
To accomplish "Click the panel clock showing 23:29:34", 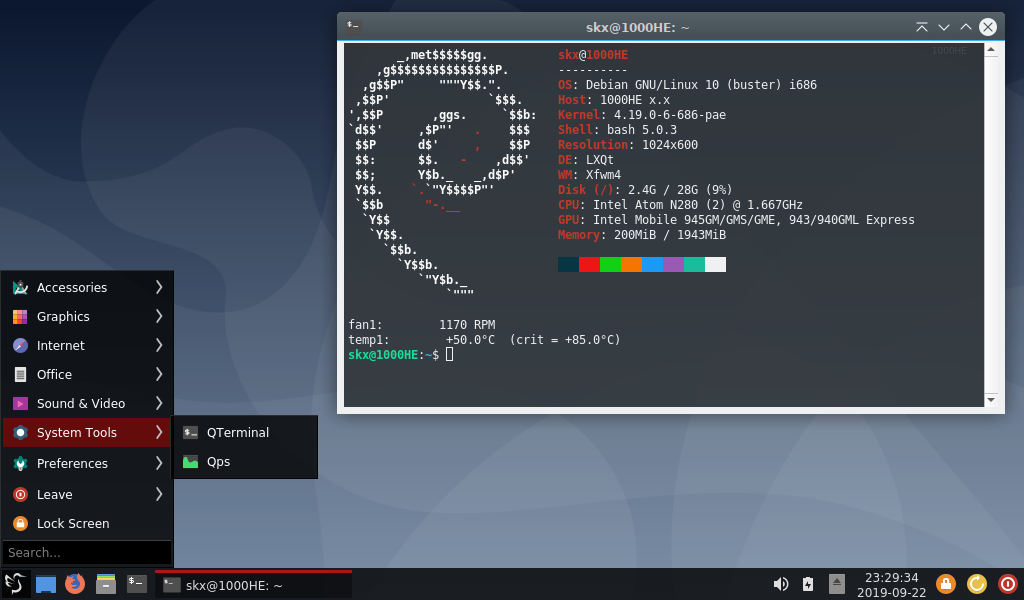I will [891, 585].
